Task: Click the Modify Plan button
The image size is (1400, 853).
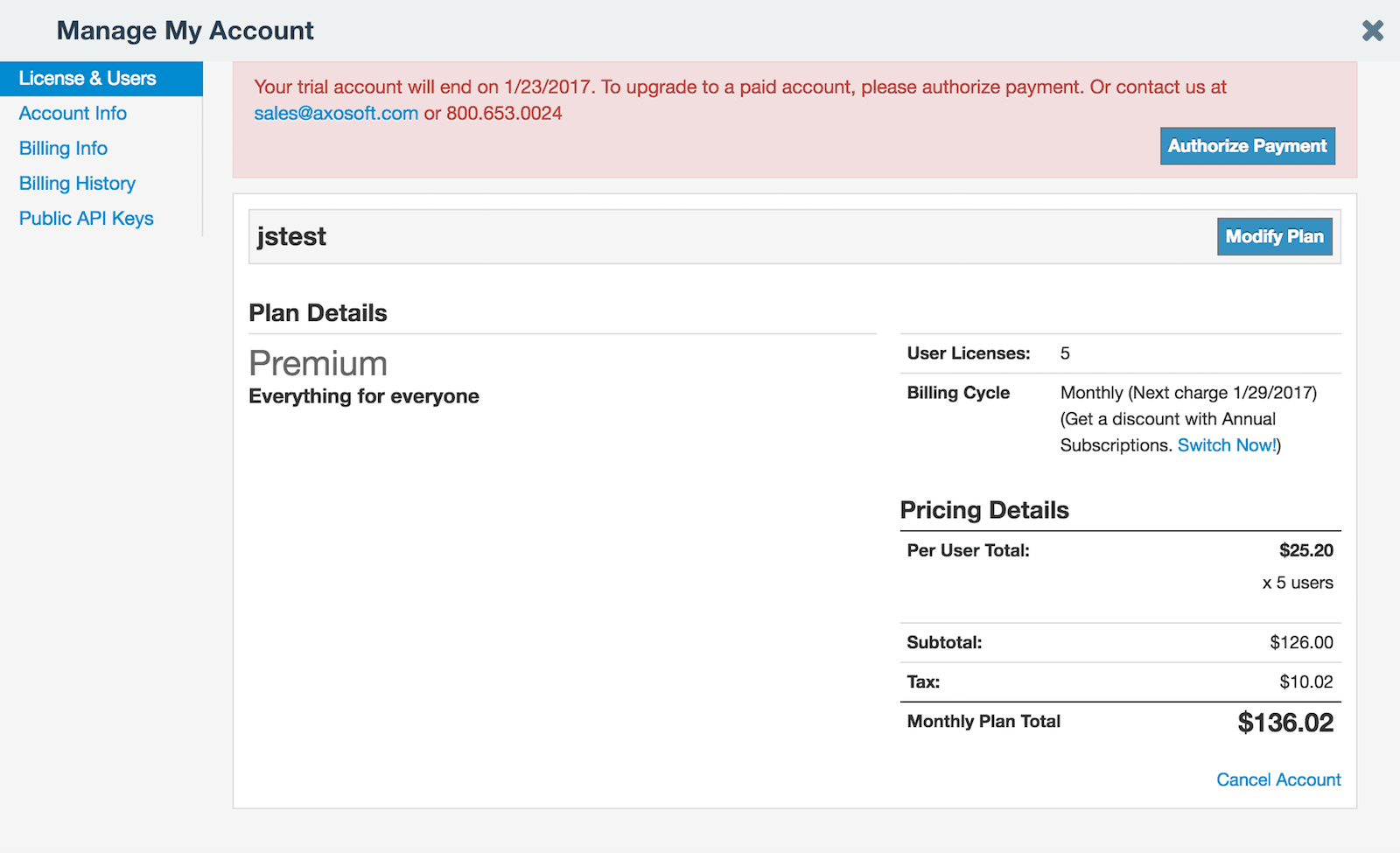Action: 1275,236
